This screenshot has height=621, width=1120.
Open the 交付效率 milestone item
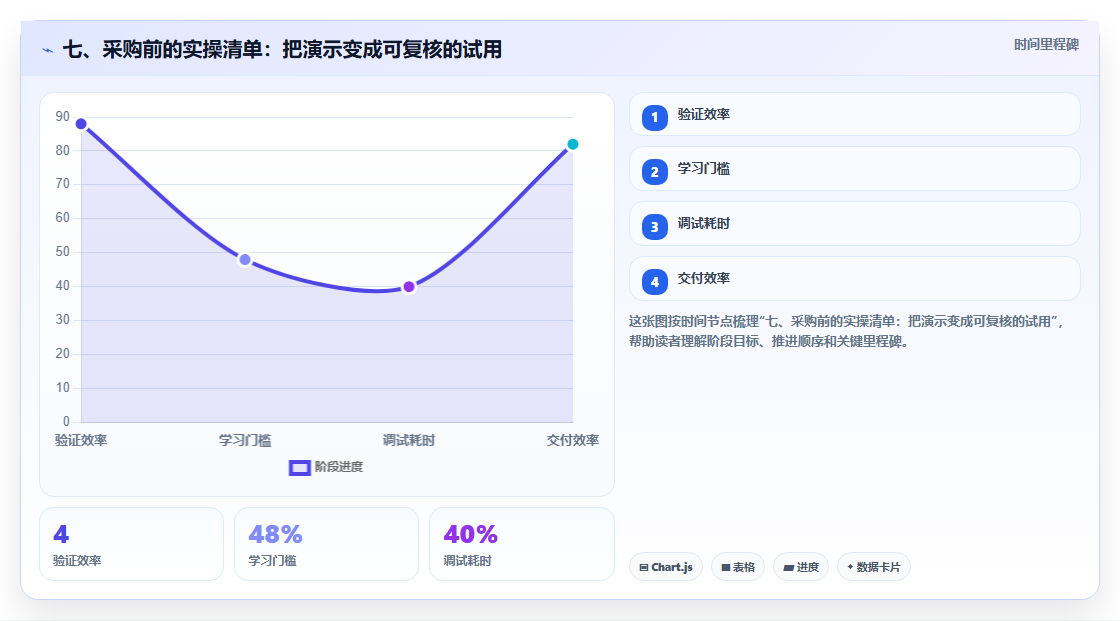coord(854,279)
